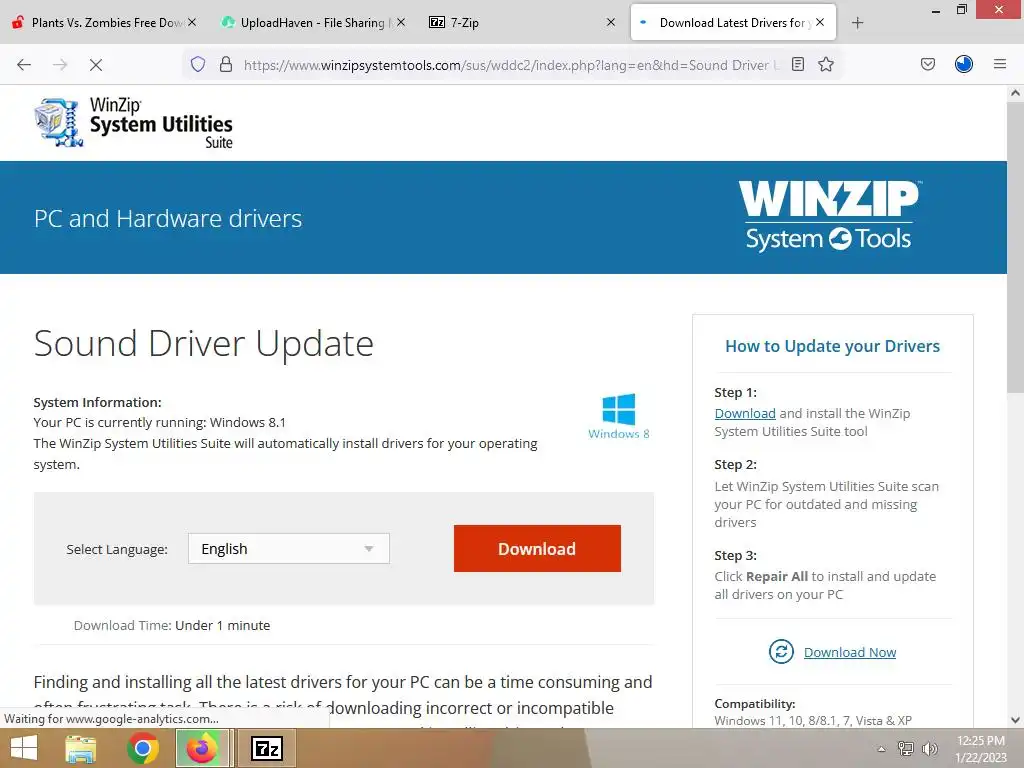1024x768 pixels.
Task: Close the Plants Vs. Zombies tab
Action: [x=192, y=22]
